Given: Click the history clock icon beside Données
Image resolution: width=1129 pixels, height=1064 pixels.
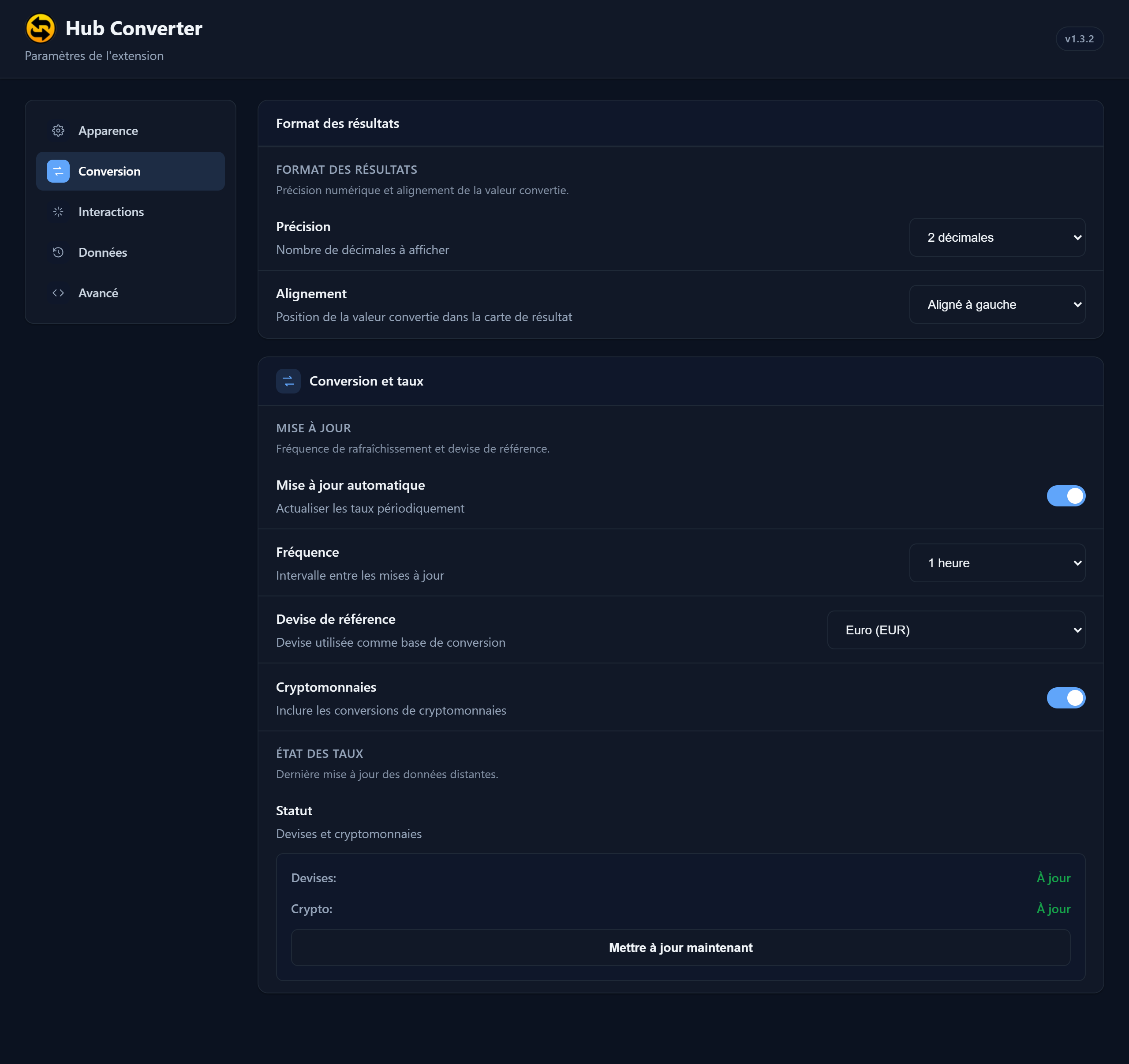Looking at the screenshot, I should (58, 252).
